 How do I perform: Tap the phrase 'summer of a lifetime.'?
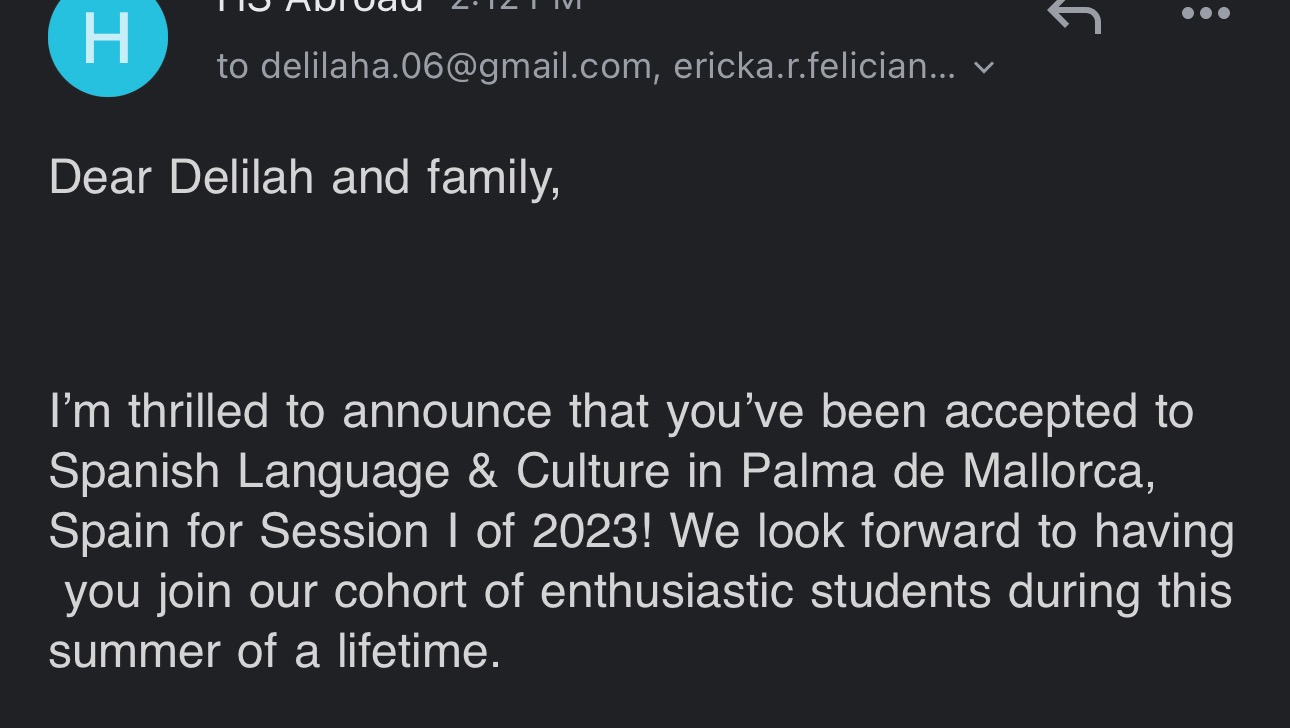coord(274,651)
